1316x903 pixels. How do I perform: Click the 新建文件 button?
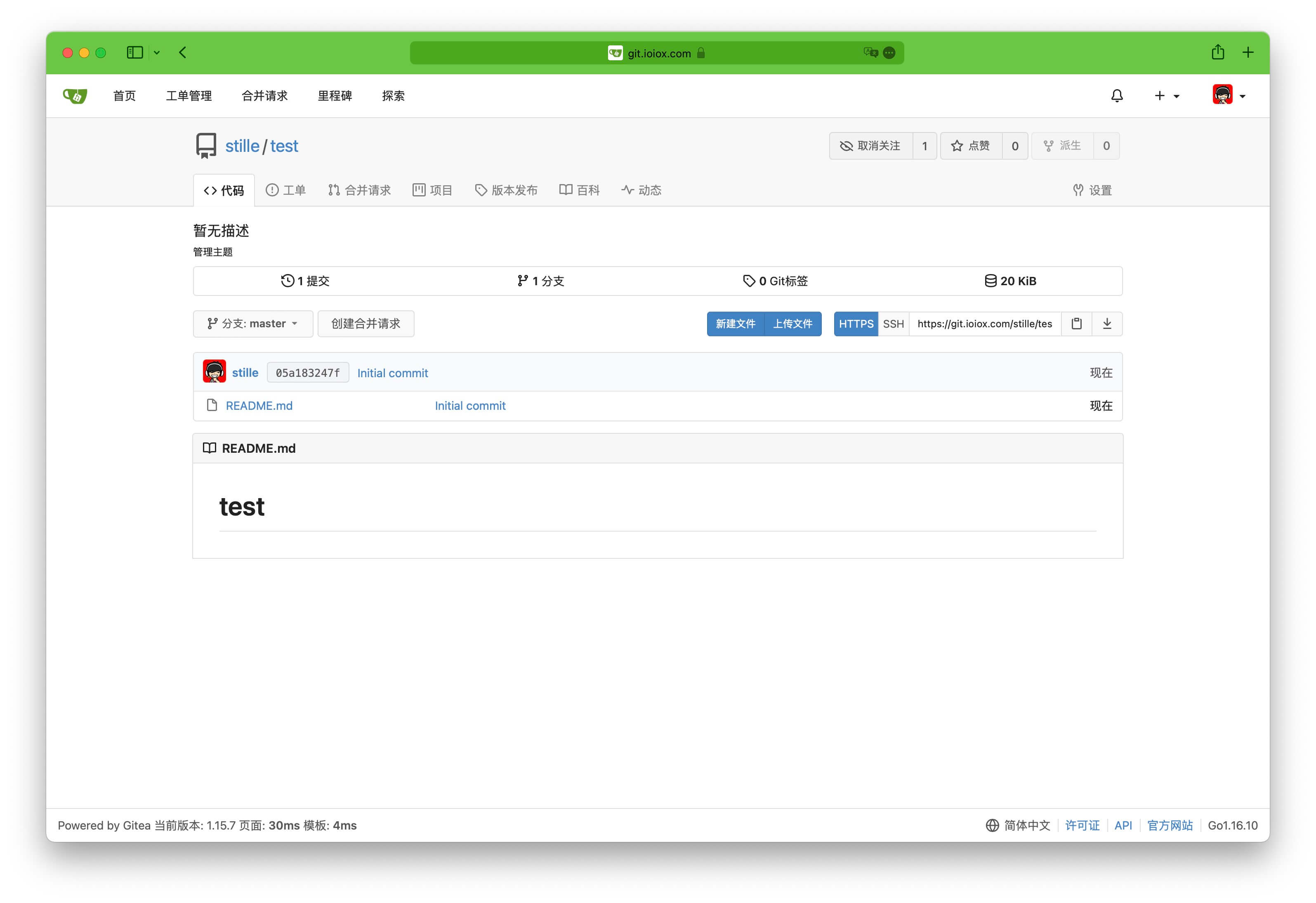(735, 324)
